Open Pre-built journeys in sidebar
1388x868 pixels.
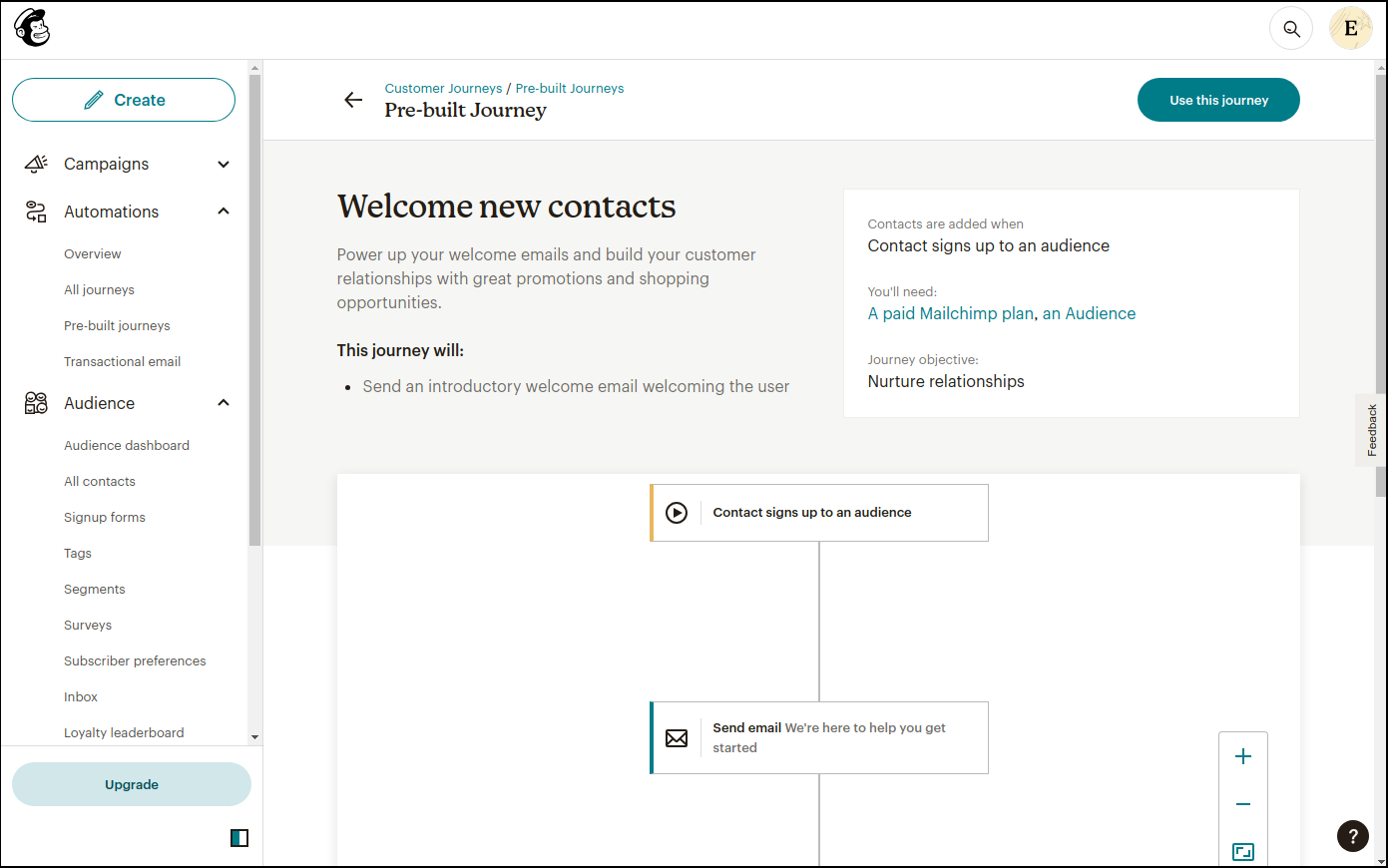pyautogui.click(x=117, y=326)
